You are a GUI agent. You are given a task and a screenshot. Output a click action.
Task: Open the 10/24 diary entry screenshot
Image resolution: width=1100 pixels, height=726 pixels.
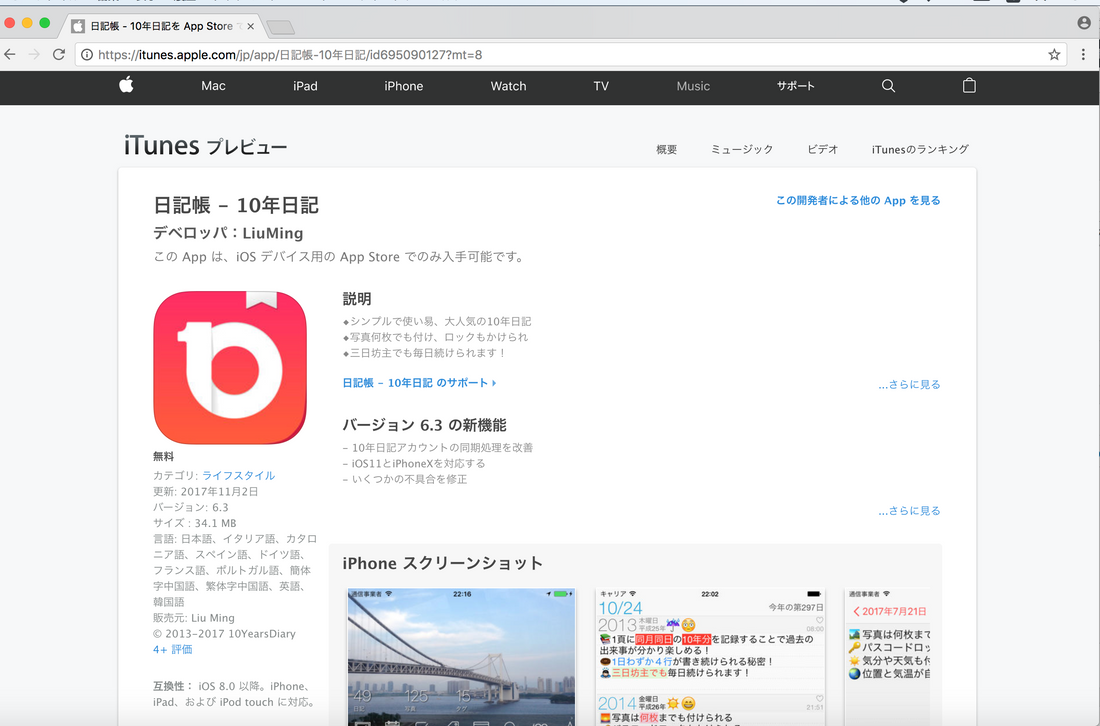711,657
